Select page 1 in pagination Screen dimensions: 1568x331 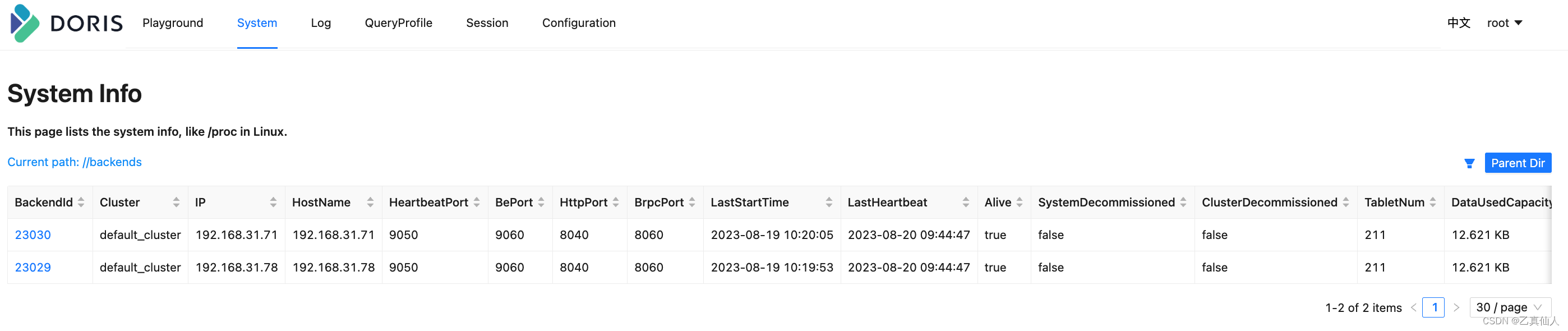point(1434,308)
